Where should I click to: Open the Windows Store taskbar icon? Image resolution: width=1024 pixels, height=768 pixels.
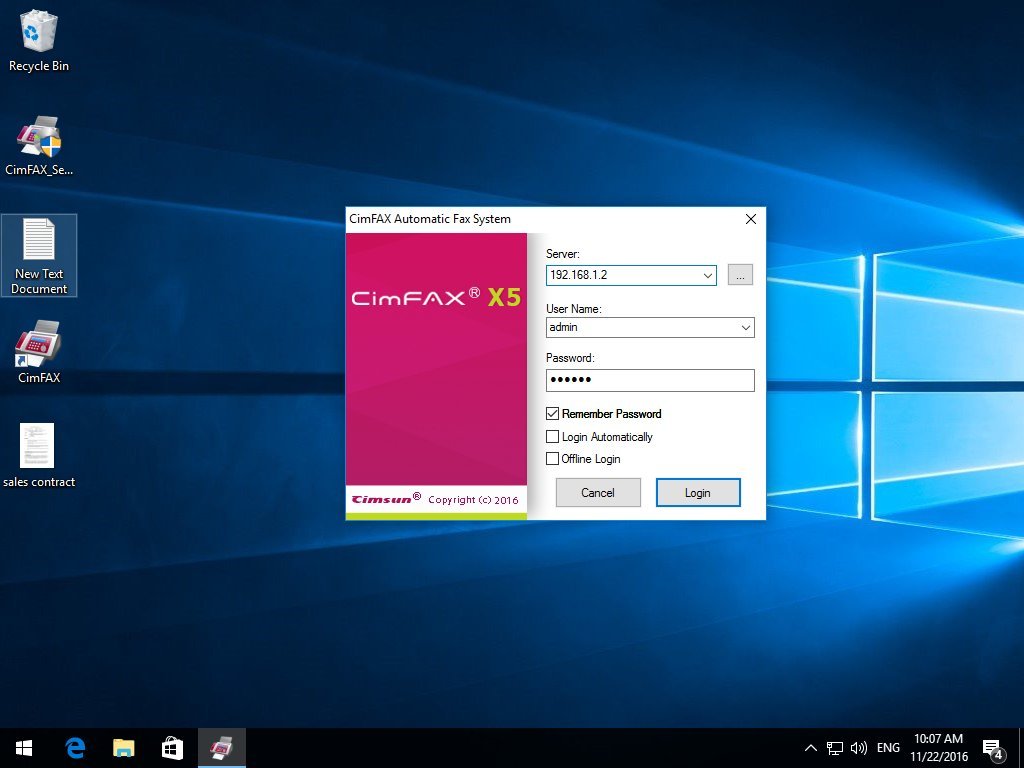[x=172, y=747]
